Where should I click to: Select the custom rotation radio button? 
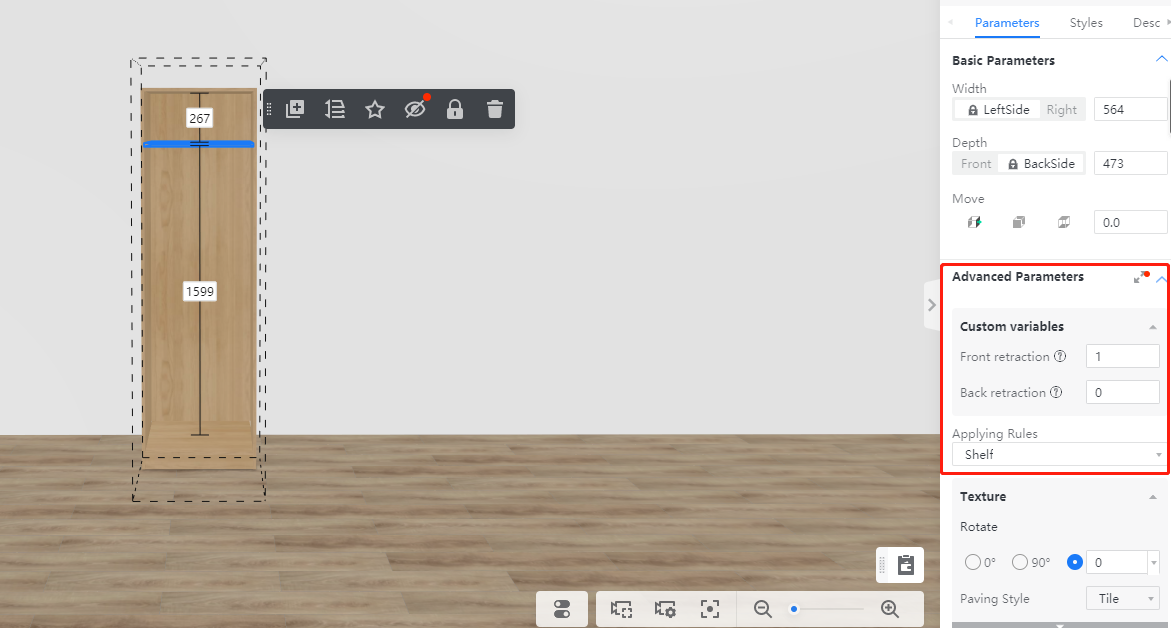click(1075, 562)
